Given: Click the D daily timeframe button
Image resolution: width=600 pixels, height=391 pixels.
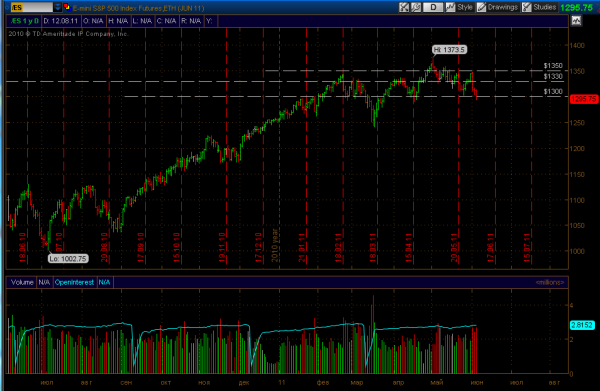Looking at the screenshot, I should tap(433, 7).
